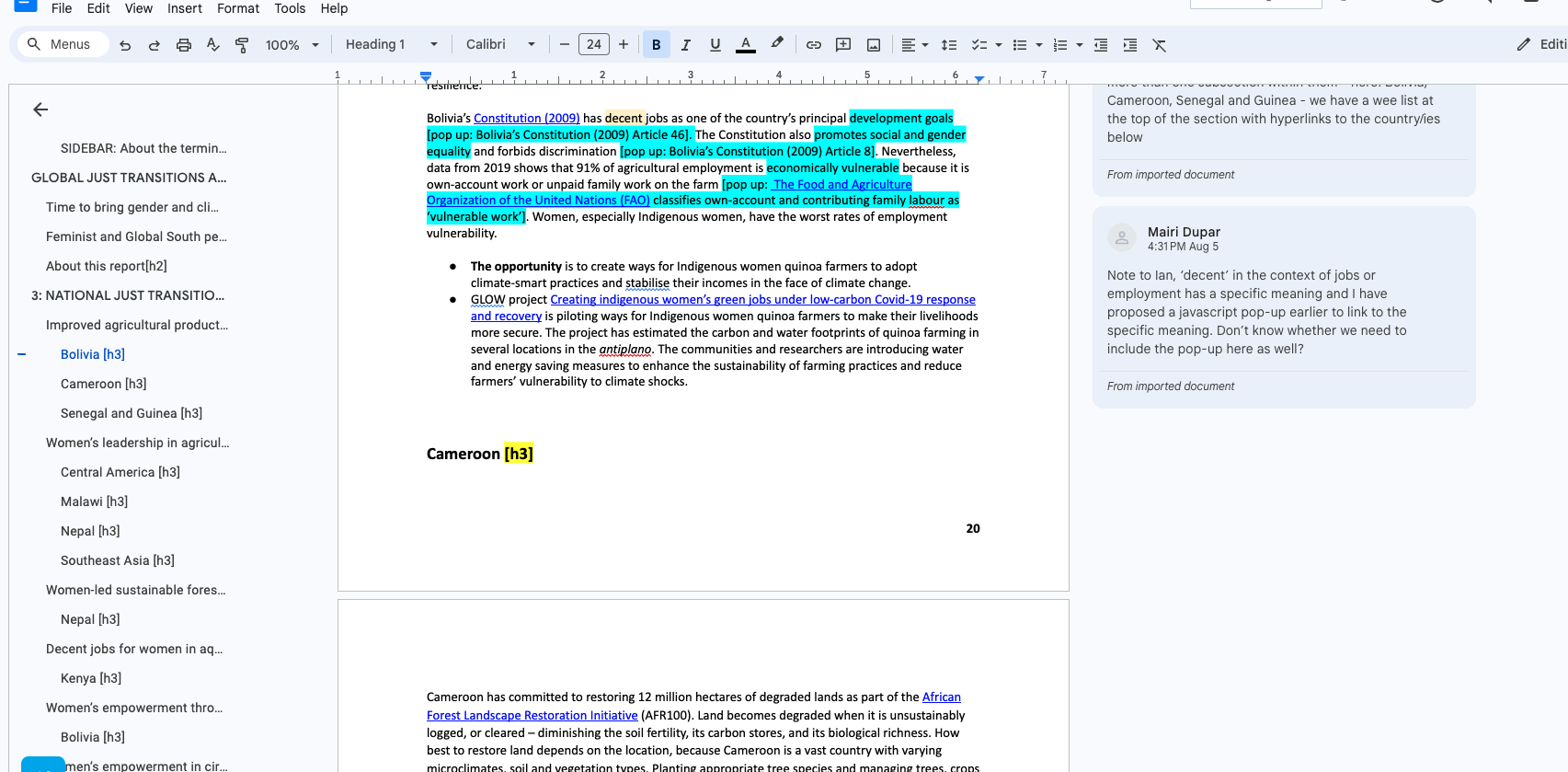Click the insert image icon
Image resolution: width=1568 pixels, height=772 pixels.
tap(874, 45)
